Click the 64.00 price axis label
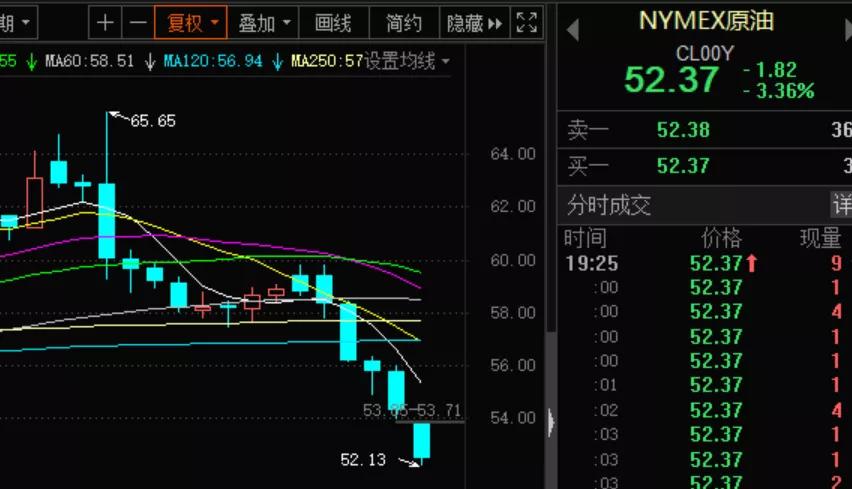Viewport: 852px width, 489px height. click(x=512, y=154)
